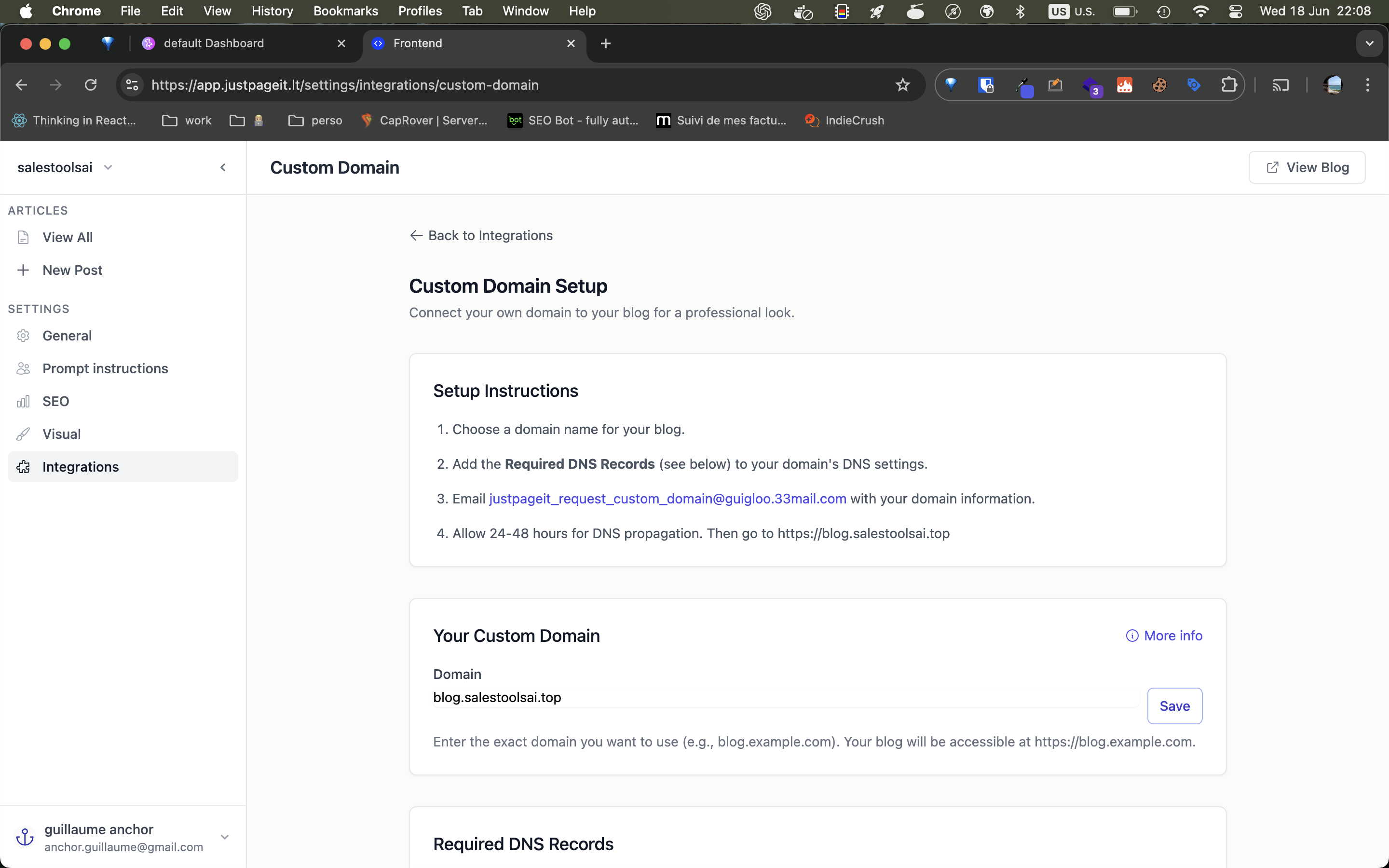The image size is (1389, 868).
Task: Click the cookie extension icon
Action: pos(1159,85)
